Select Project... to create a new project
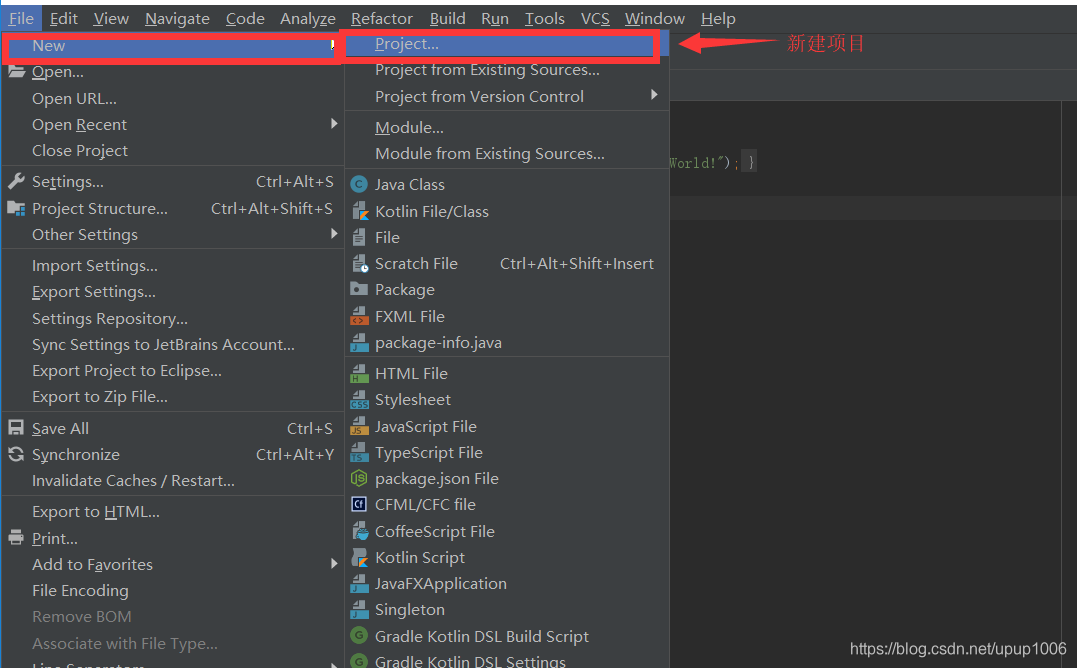1077x668 pixels. pyautogui.click(x=405, y=43)
